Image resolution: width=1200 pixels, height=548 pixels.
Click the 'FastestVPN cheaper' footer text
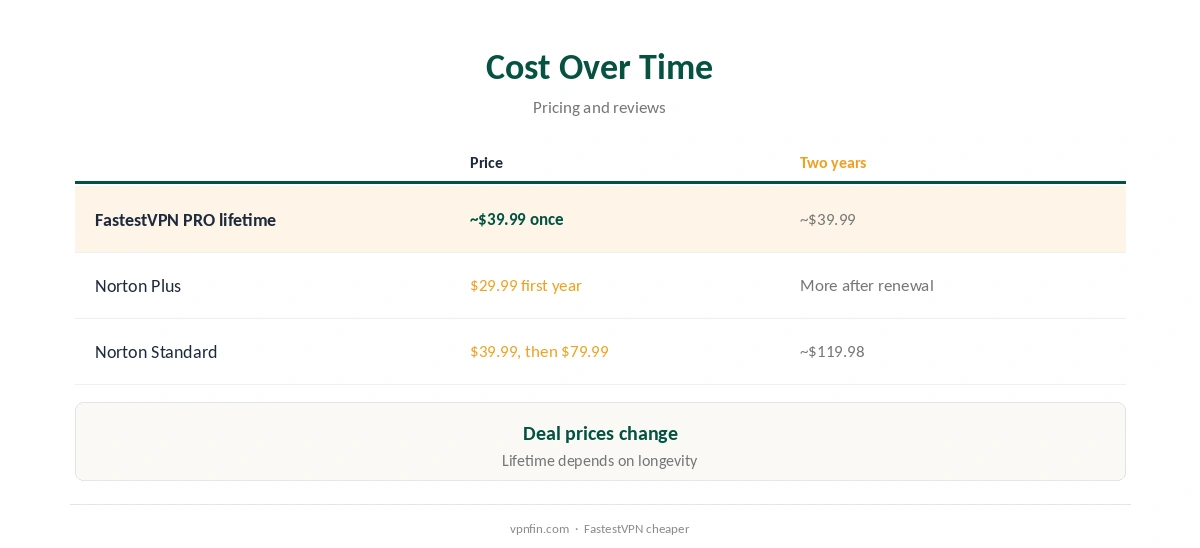(x=636, y=529)
